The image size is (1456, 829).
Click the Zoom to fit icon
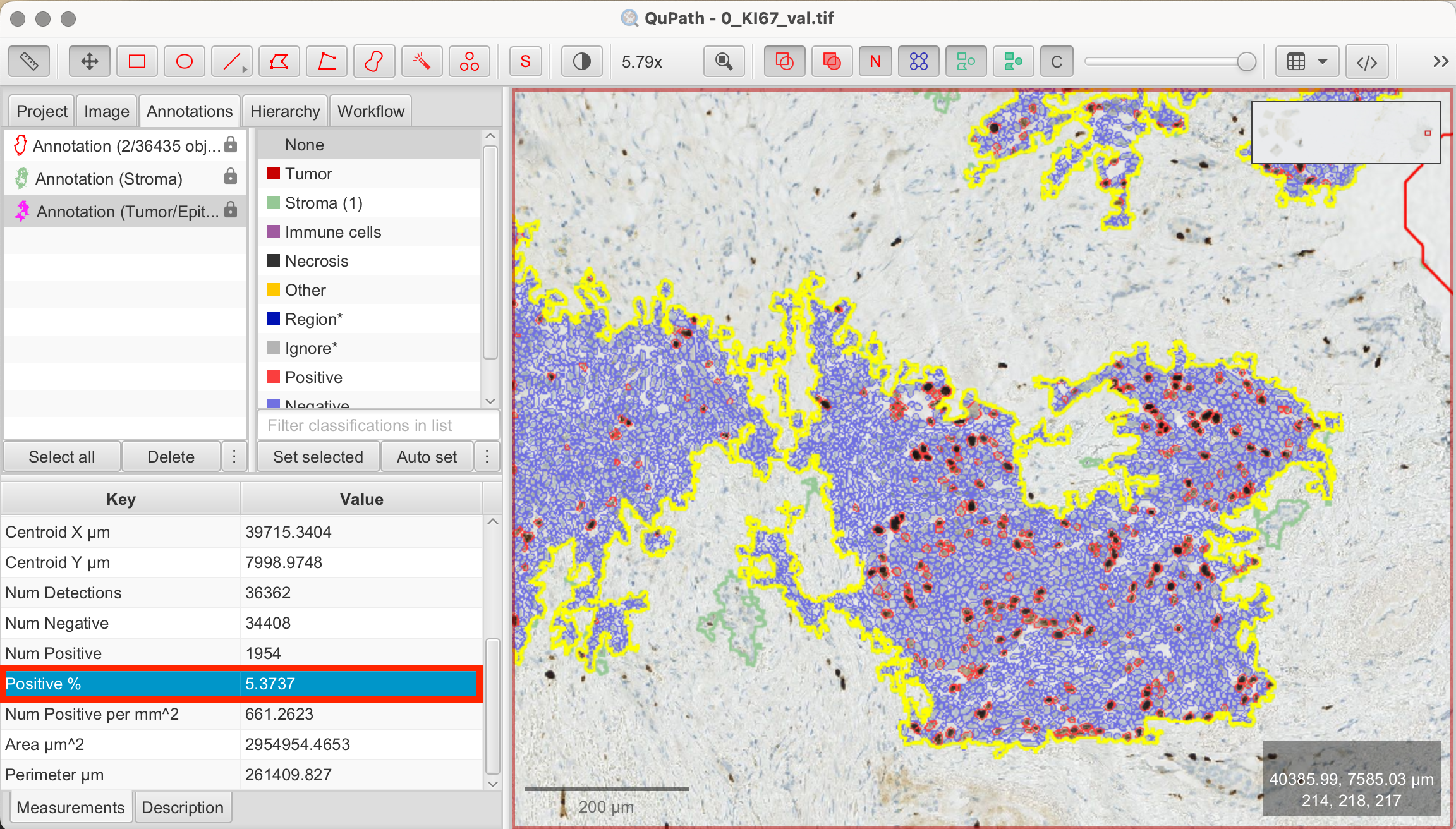point(724,61)
